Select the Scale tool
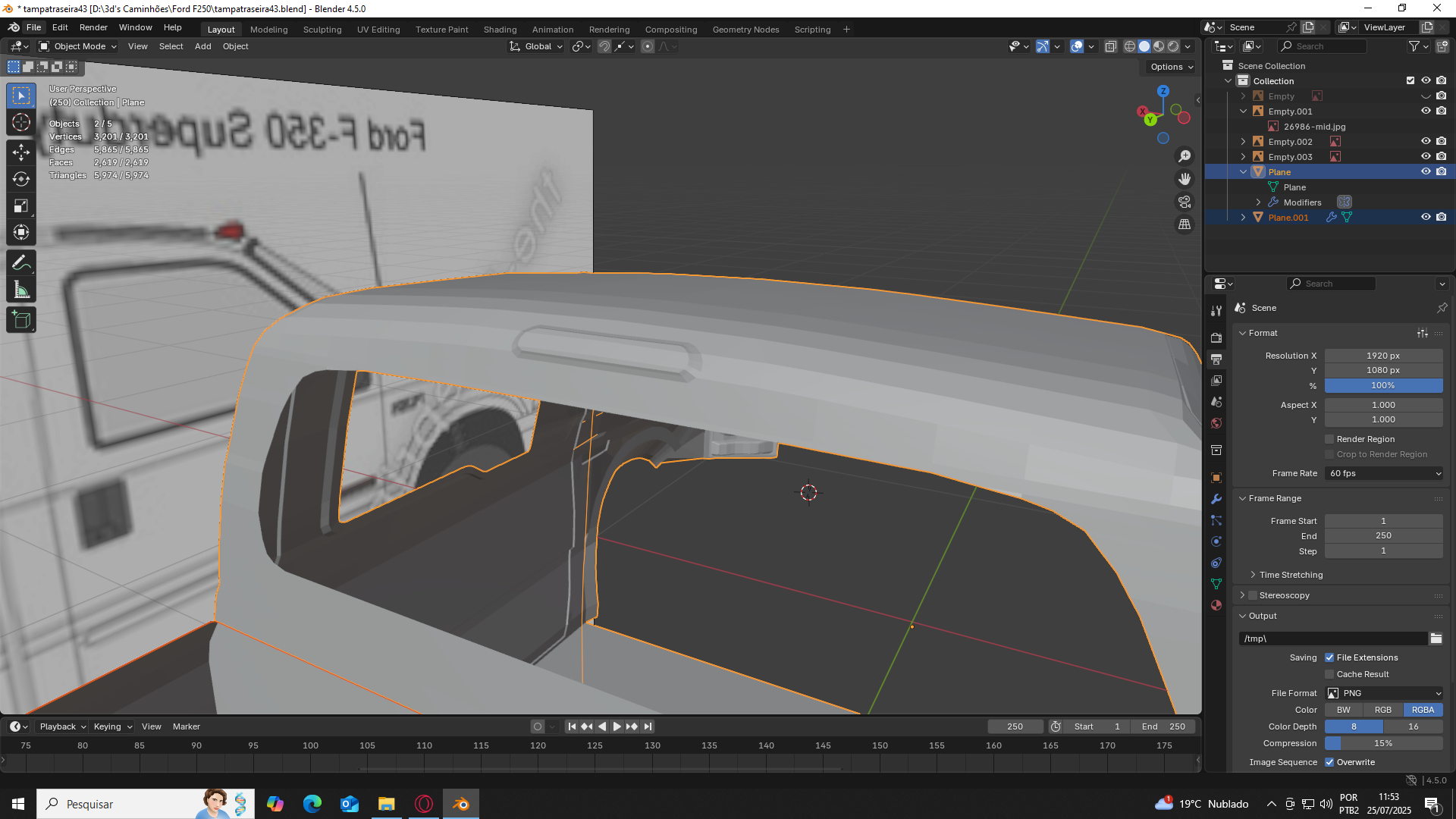The height and width of the screenshot is (819, 1456). click(x=21, y=206)
